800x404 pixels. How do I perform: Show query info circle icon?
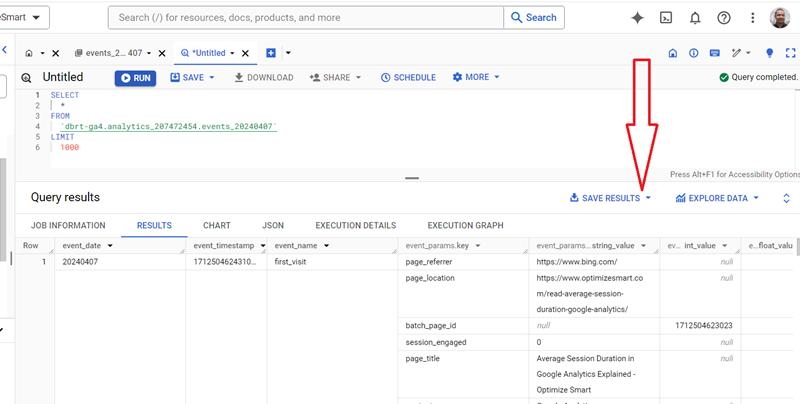(693, 53)
